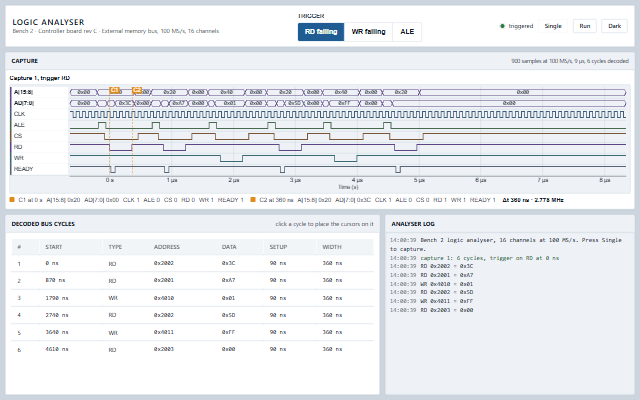Select decoded cycle starting at 870 ns
640x400 pixels.
pyautogui.click(x=192, y=280)
